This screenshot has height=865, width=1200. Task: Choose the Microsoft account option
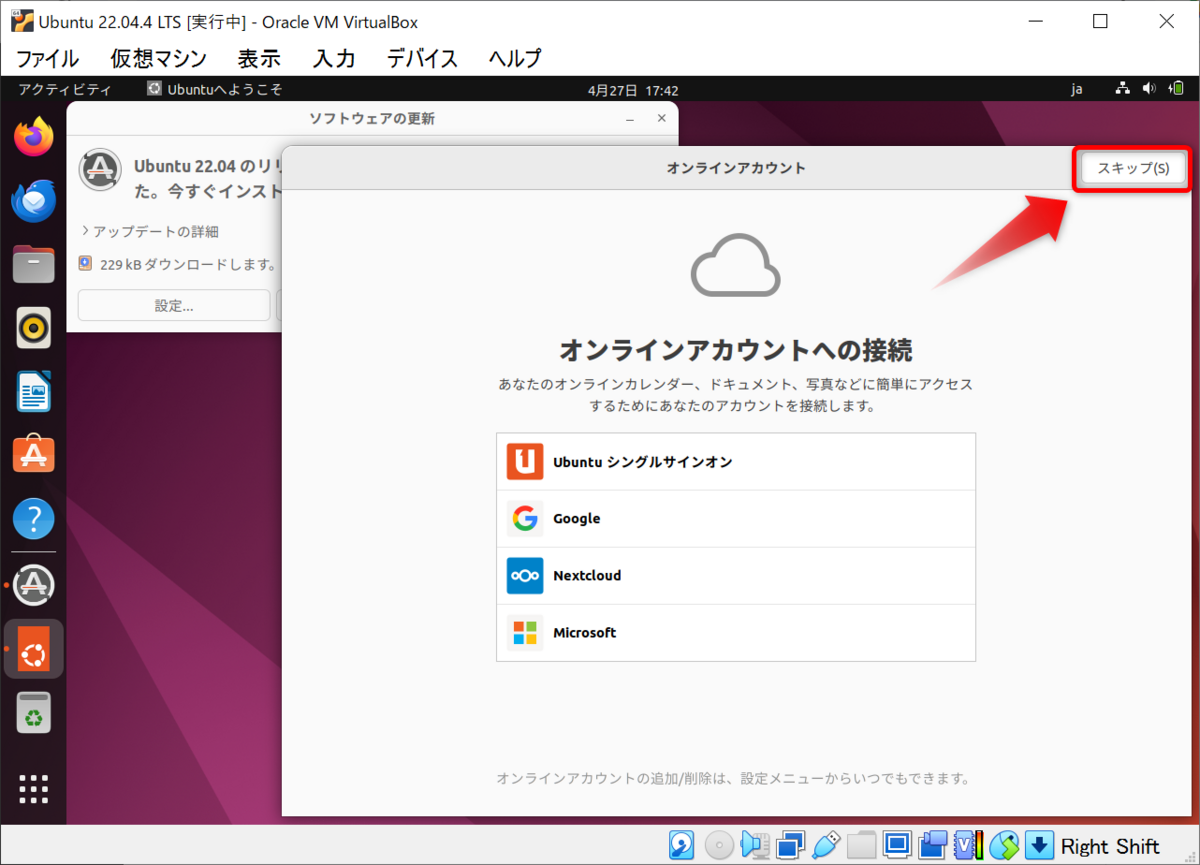click(x=735, y=633)
